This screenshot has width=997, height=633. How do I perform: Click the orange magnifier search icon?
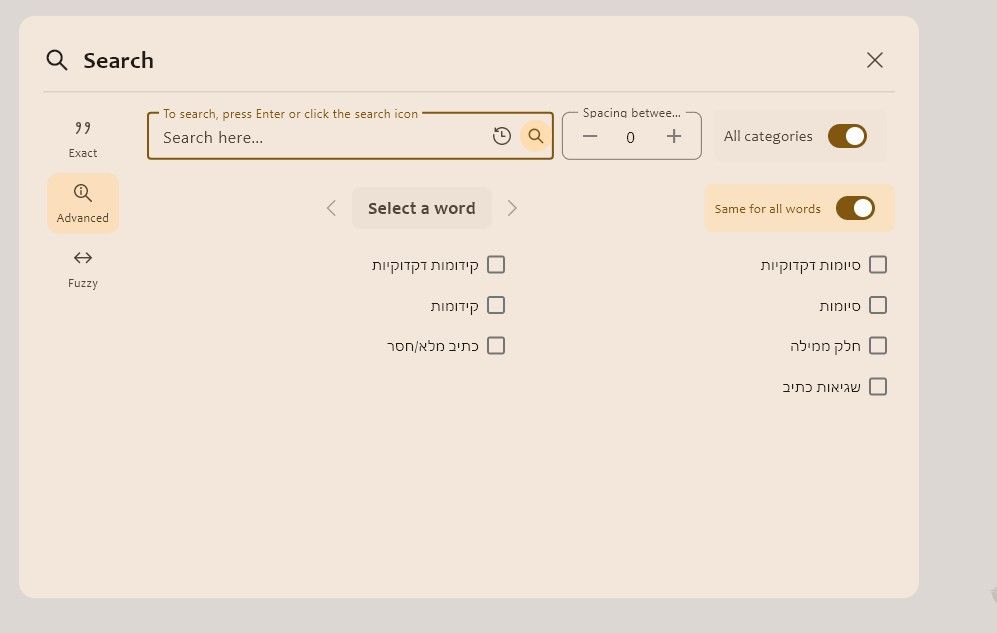click(535, 136)
